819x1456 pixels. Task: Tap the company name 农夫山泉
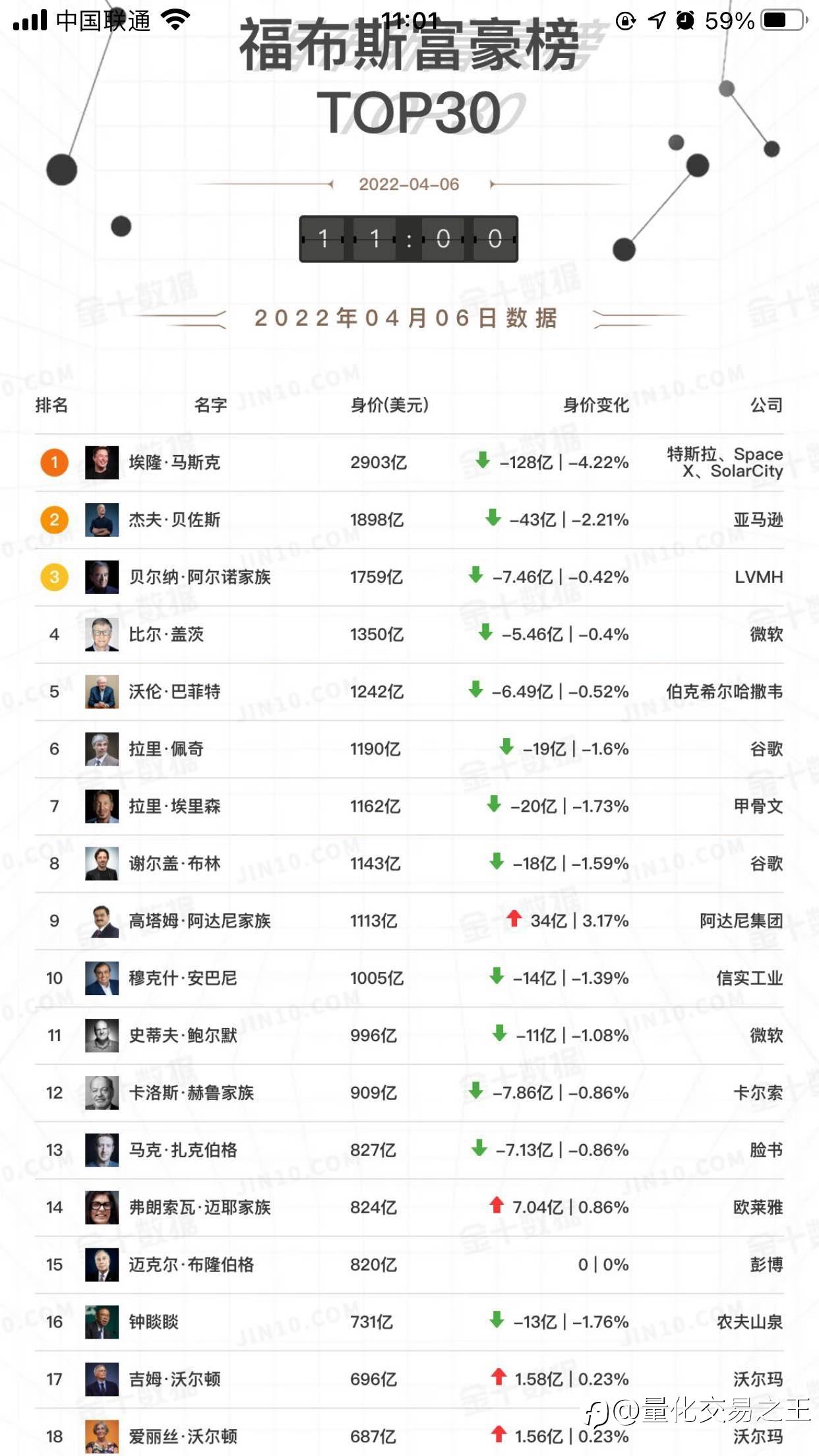pyautogui.click(x=750, y=1322)
